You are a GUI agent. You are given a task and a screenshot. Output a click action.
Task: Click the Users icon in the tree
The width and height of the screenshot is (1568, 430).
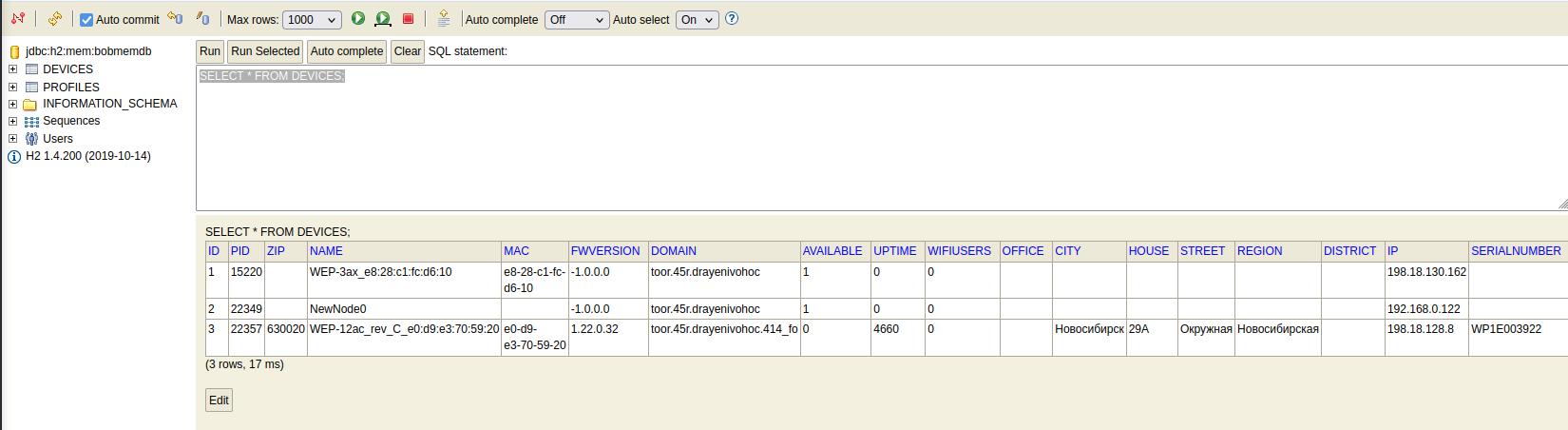tap(31, 139)
